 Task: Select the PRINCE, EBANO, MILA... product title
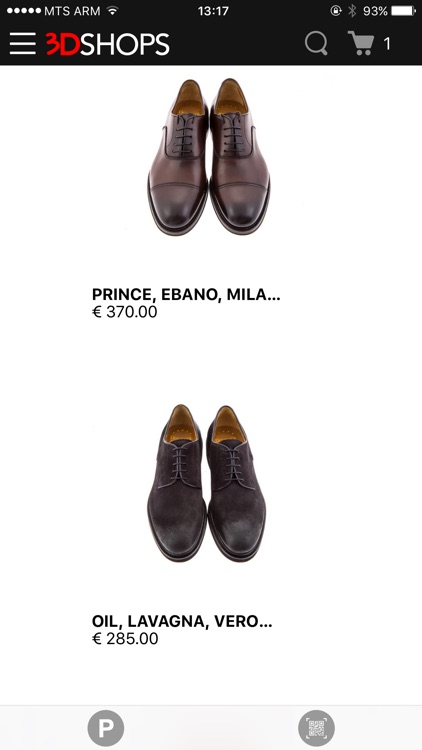[186, 294]
